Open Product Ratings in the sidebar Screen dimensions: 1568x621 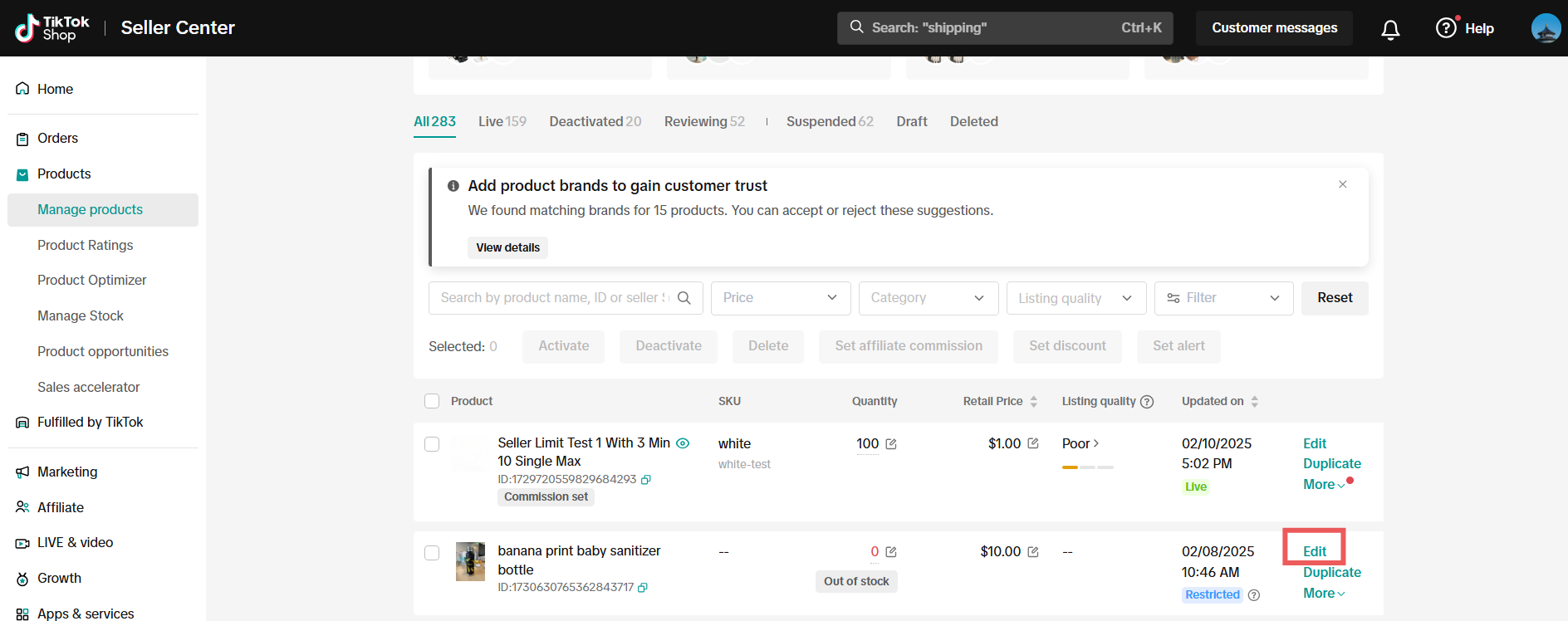pyautogui.click(x=85, y=245)
